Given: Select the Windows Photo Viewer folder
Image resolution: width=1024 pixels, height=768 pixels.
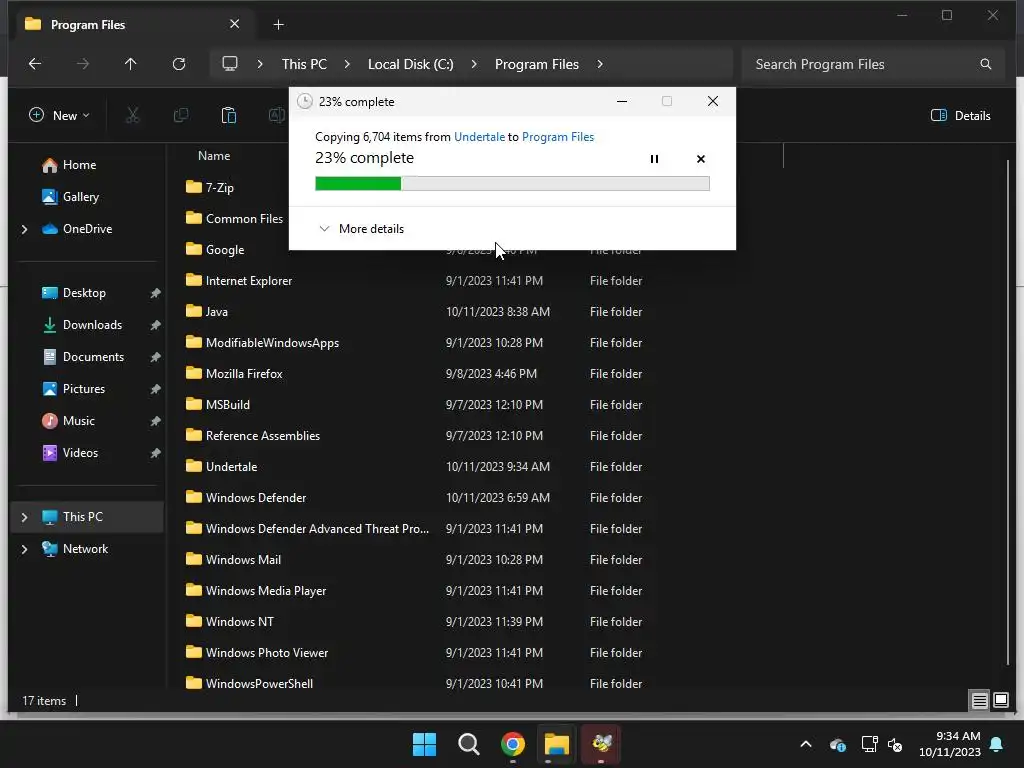Looking at the screenshot, I should point(267,652).
